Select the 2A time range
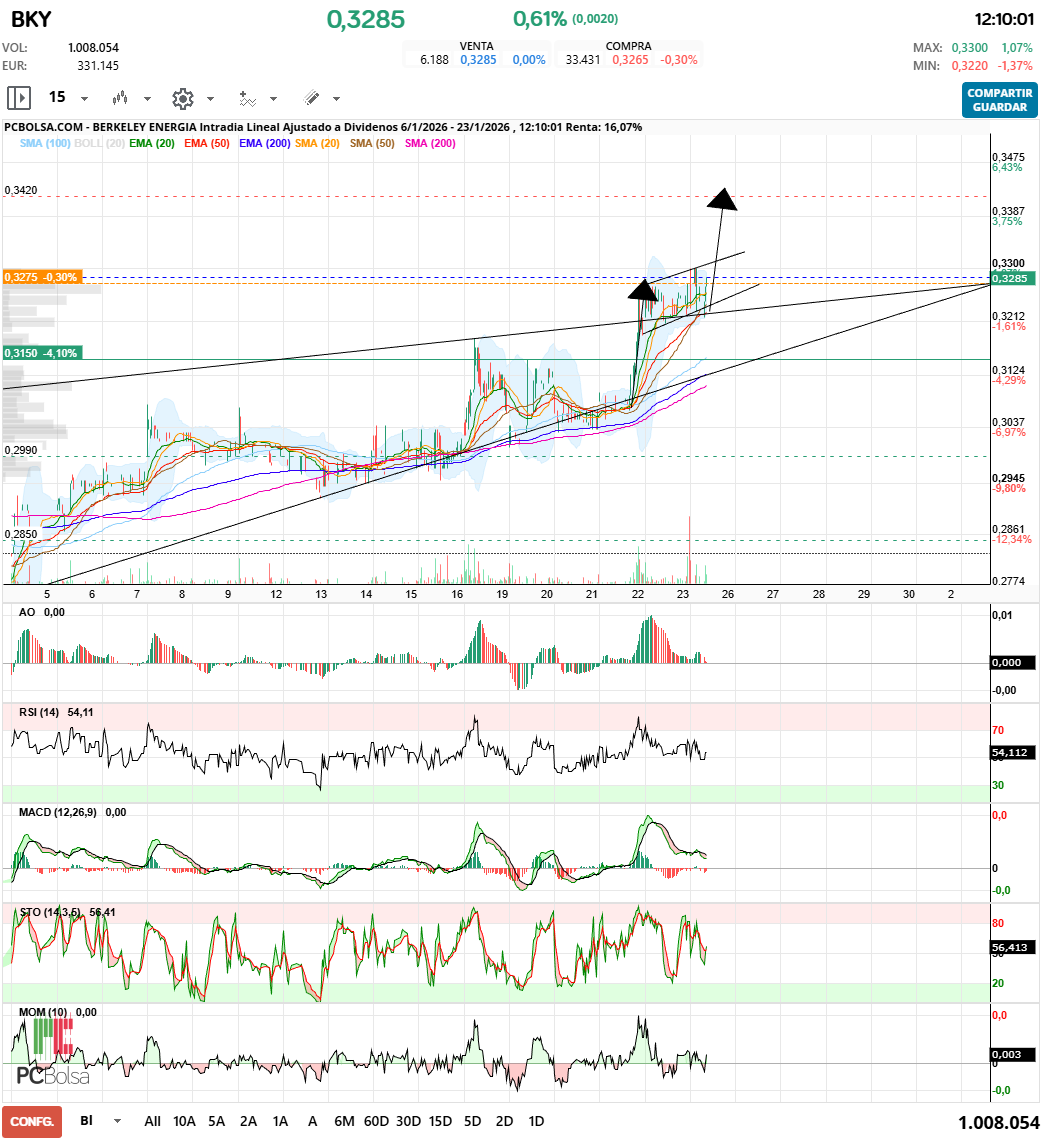The image size is (1053, 1143). click(248, 1122)
